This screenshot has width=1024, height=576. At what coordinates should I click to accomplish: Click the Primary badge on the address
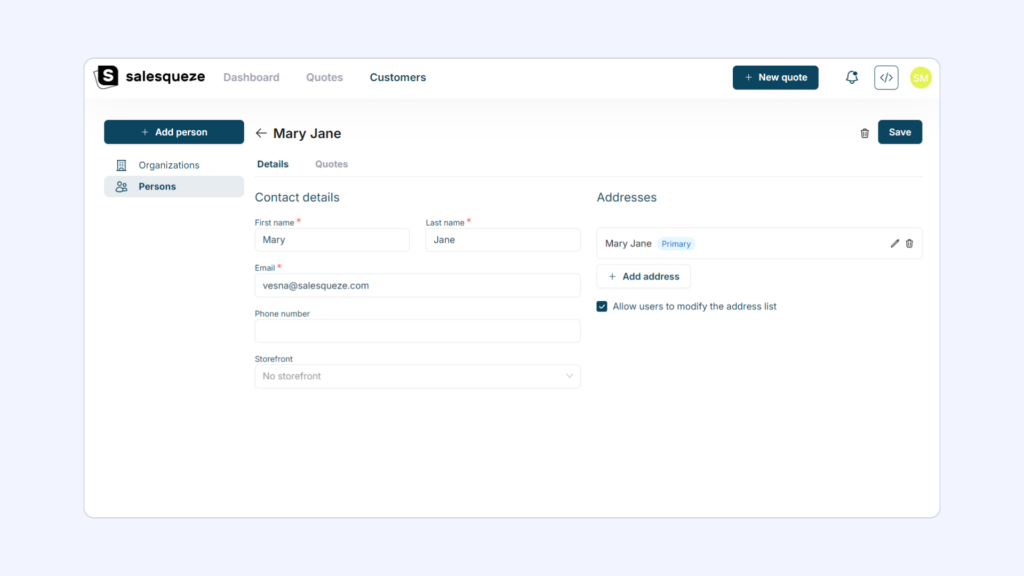[x=676, y=244]
